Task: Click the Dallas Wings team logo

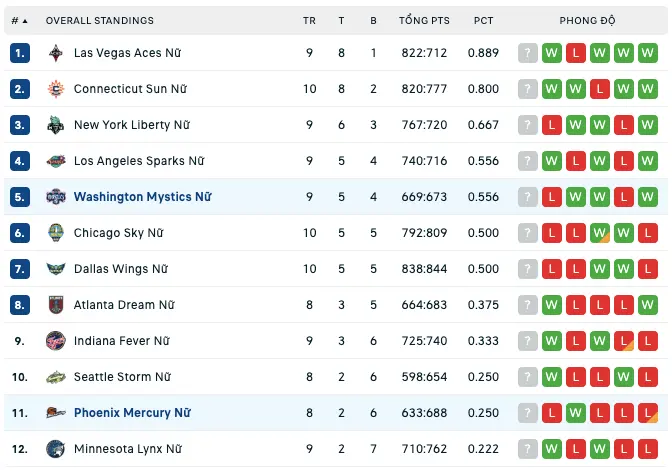Action: point(56,269)
